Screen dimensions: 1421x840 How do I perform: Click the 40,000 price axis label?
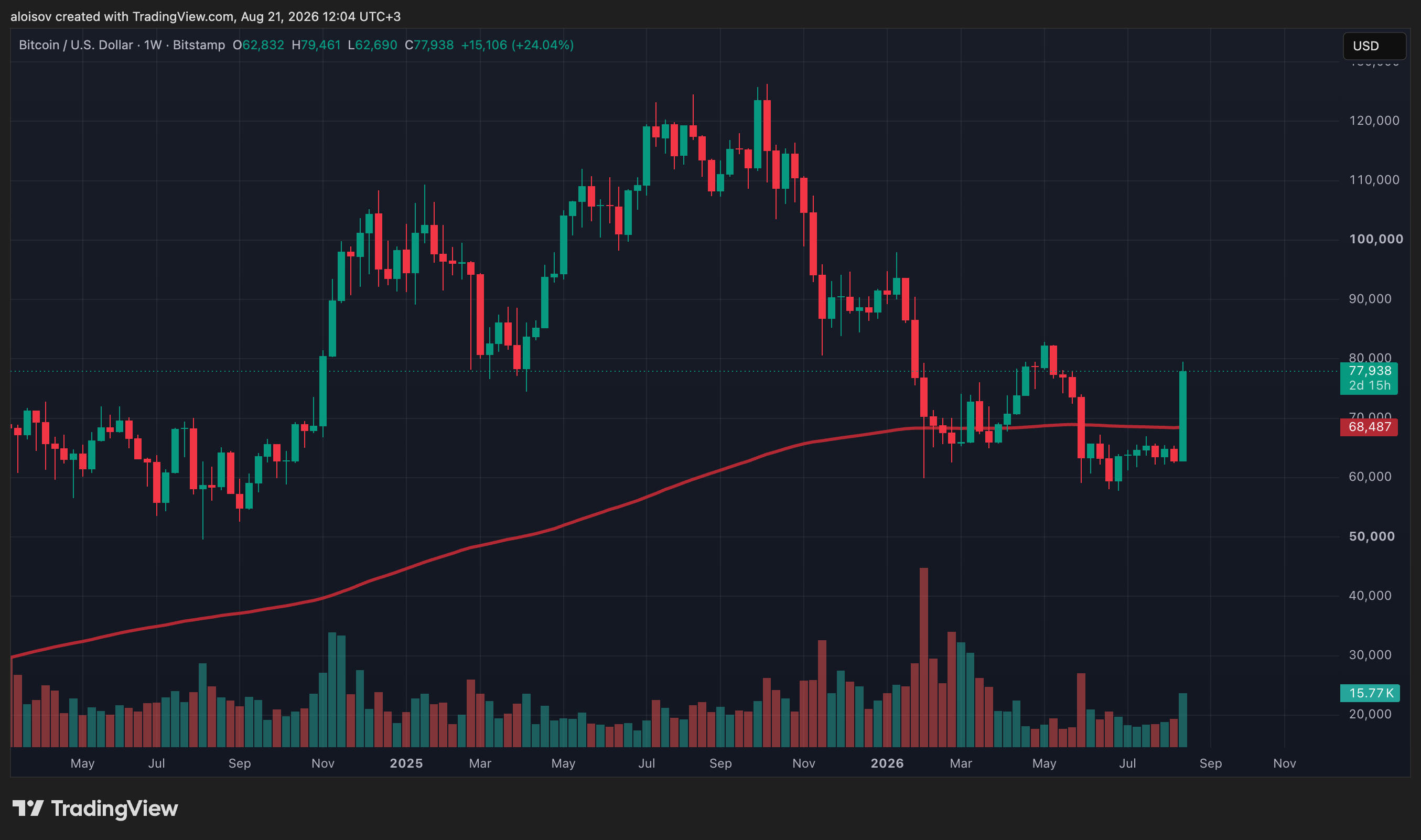click(x=1370, y=596)
